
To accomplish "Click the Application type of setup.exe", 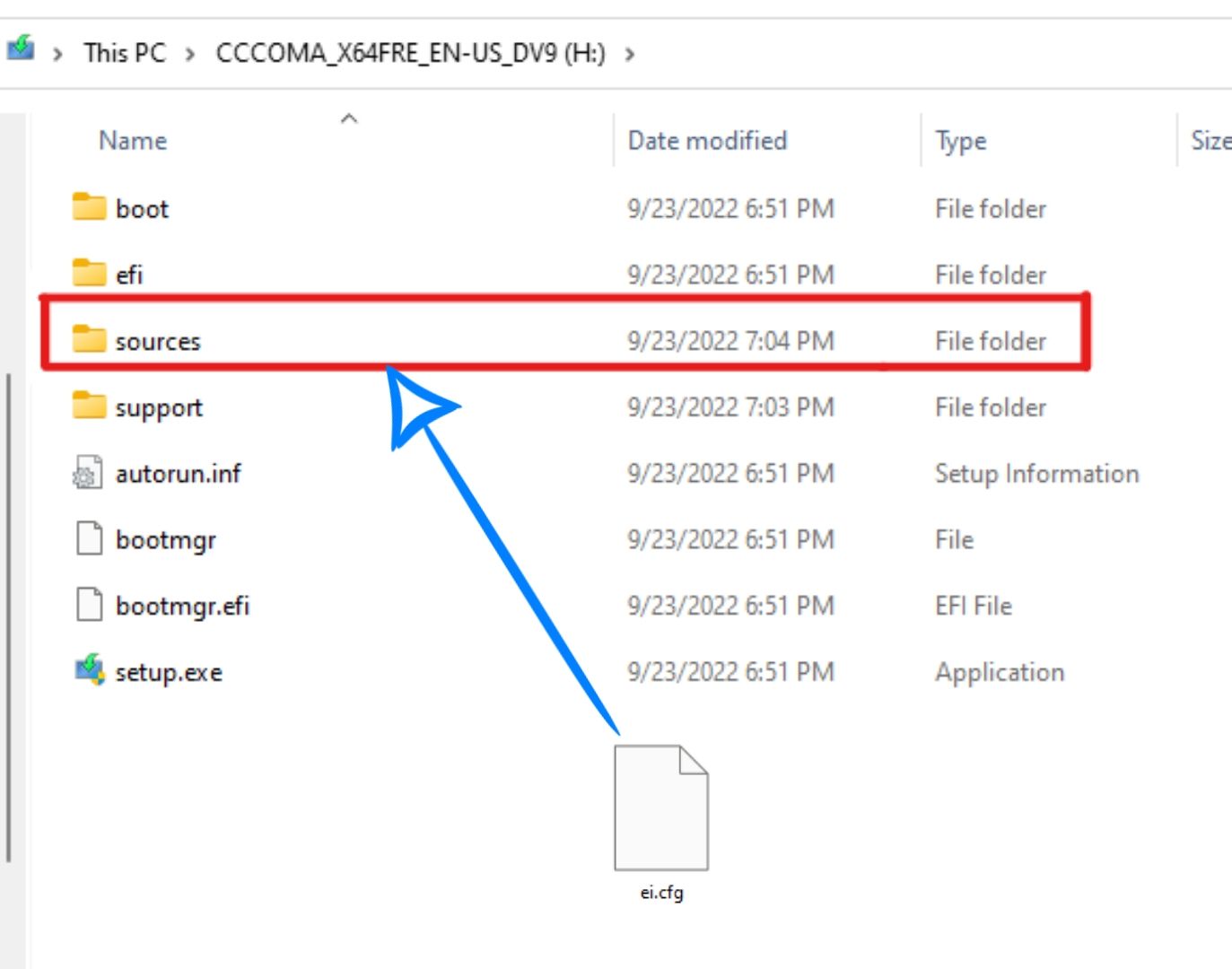I will [1000, 673].
